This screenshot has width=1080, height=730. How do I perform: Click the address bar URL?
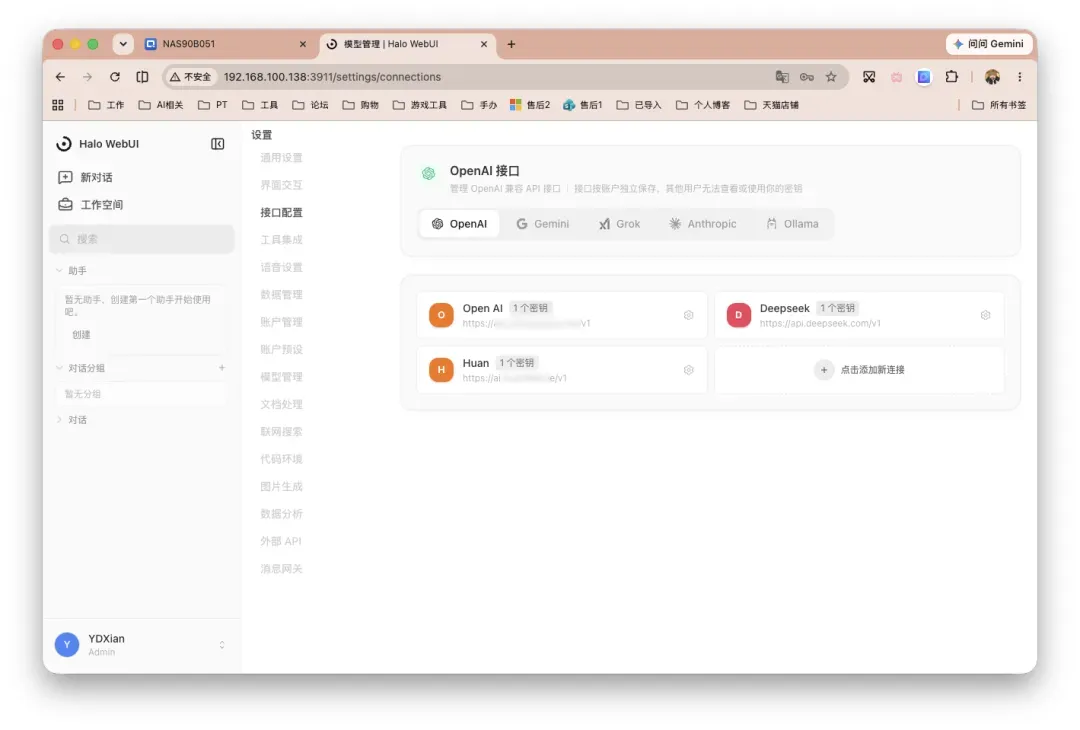tap(332, 77)
